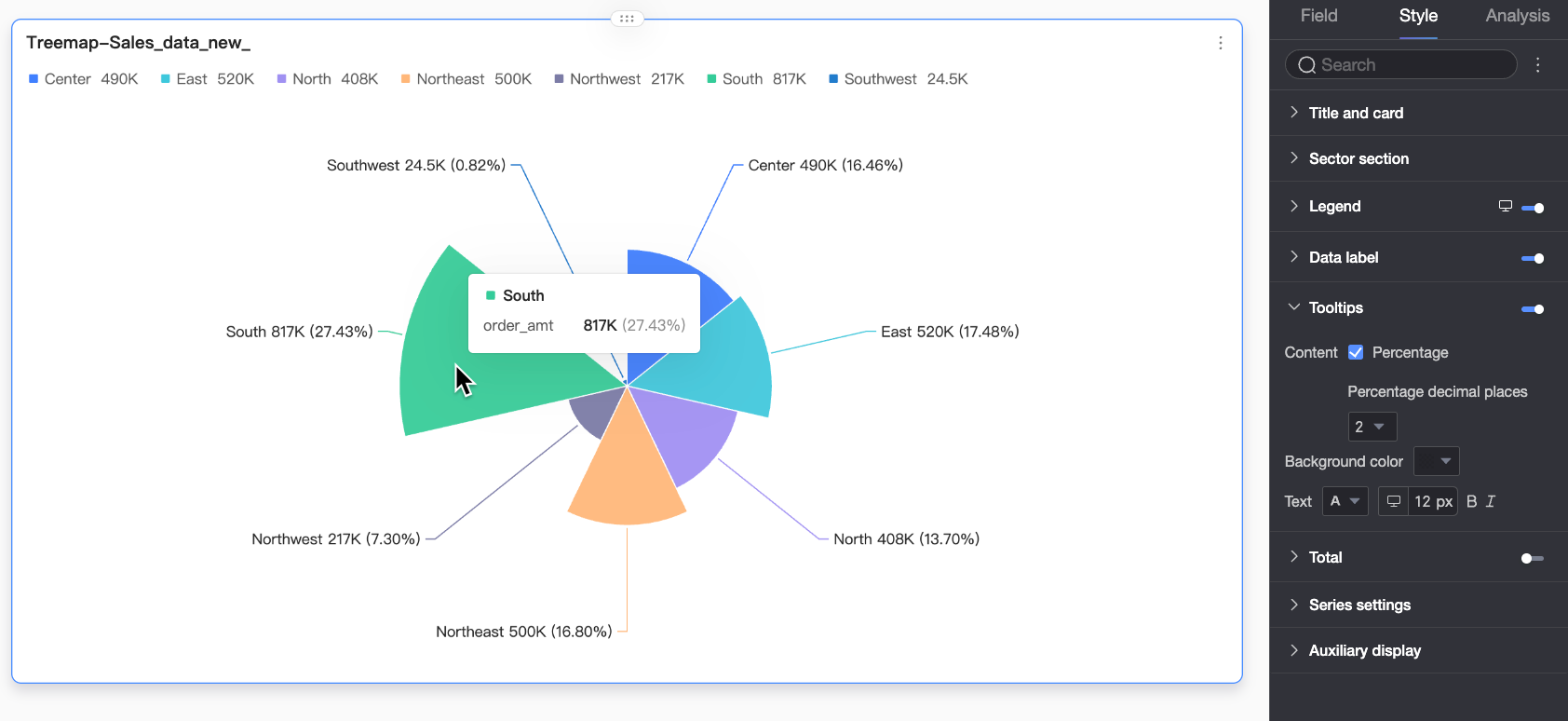Click the style Search input field
This screenshot has height=721, width=1568.
[x=1400, y=64]
